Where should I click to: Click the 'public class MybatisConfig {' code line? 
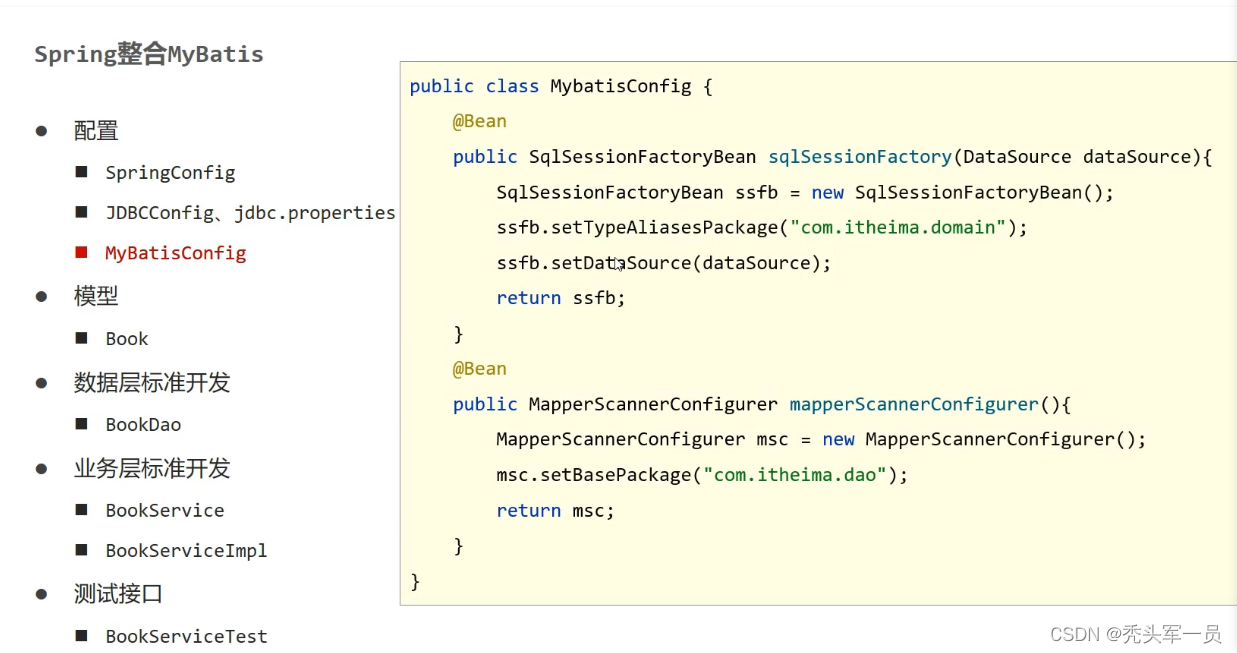[x=561, y=86]
